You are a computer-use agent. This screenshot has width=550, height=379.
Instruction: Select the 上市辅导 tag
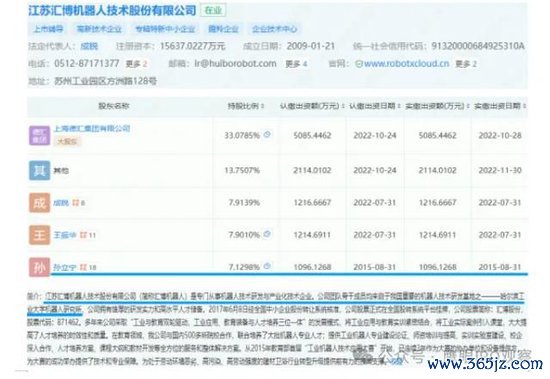(48, 29)
